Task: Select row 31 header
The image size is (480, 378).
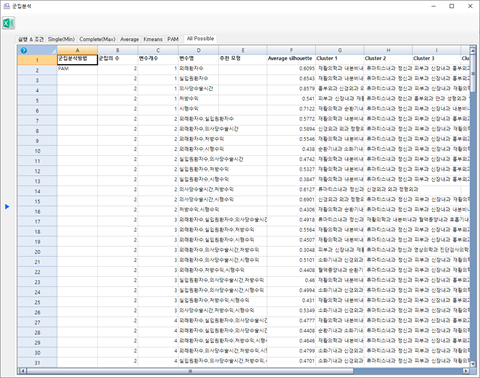Action: tap(37, 363)
